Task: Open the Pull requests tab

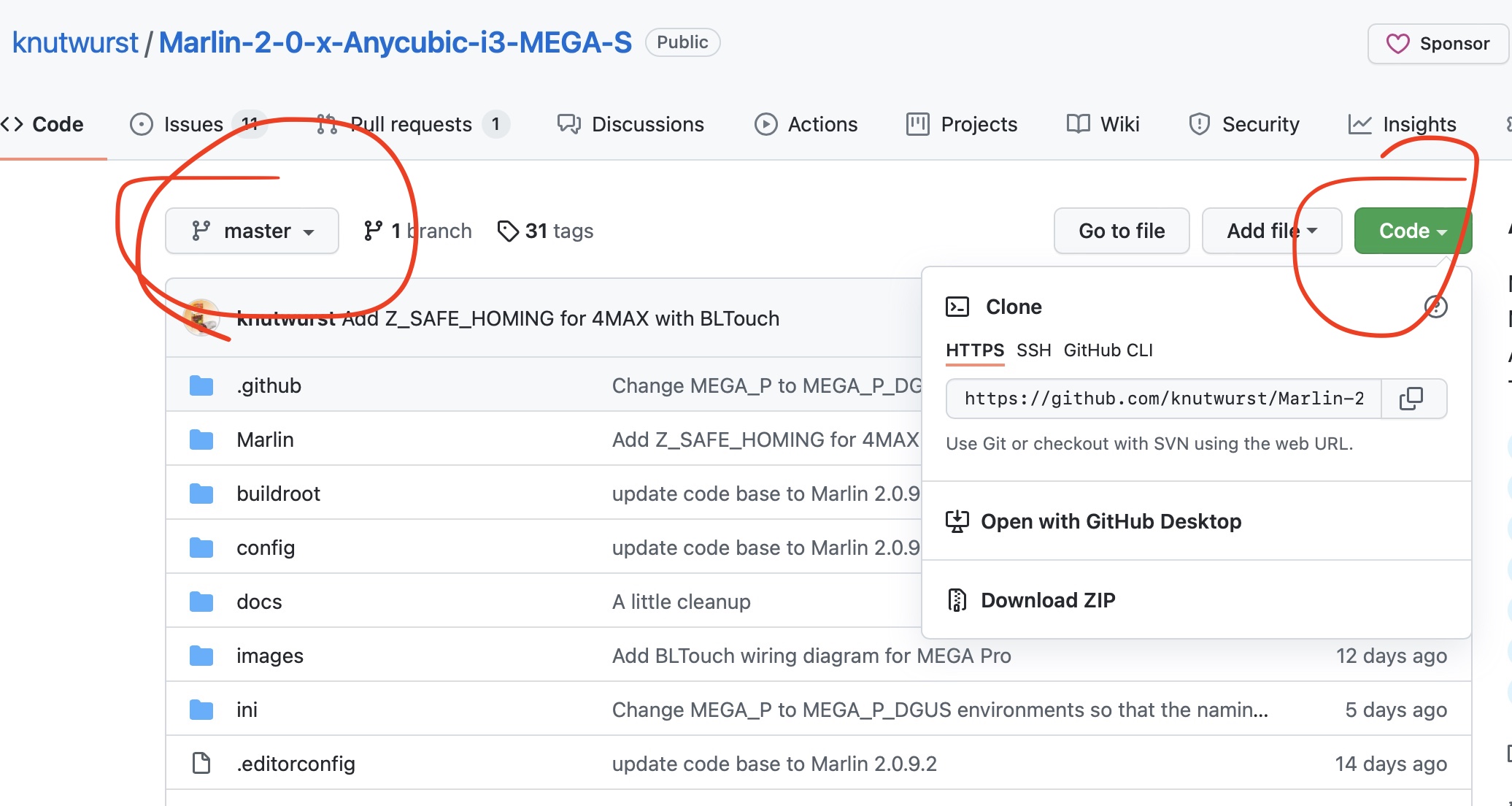Action: pyautogui.click(x=413, y=124)
